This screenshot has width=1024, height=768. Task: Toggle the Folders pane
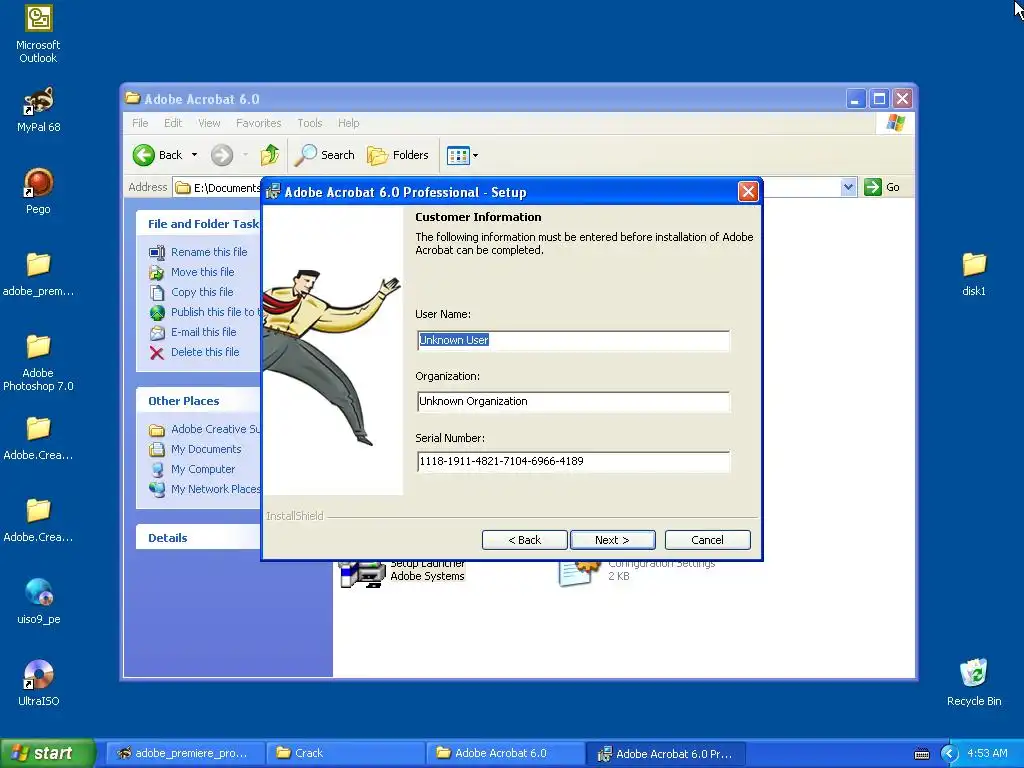[x=398, y=155]
